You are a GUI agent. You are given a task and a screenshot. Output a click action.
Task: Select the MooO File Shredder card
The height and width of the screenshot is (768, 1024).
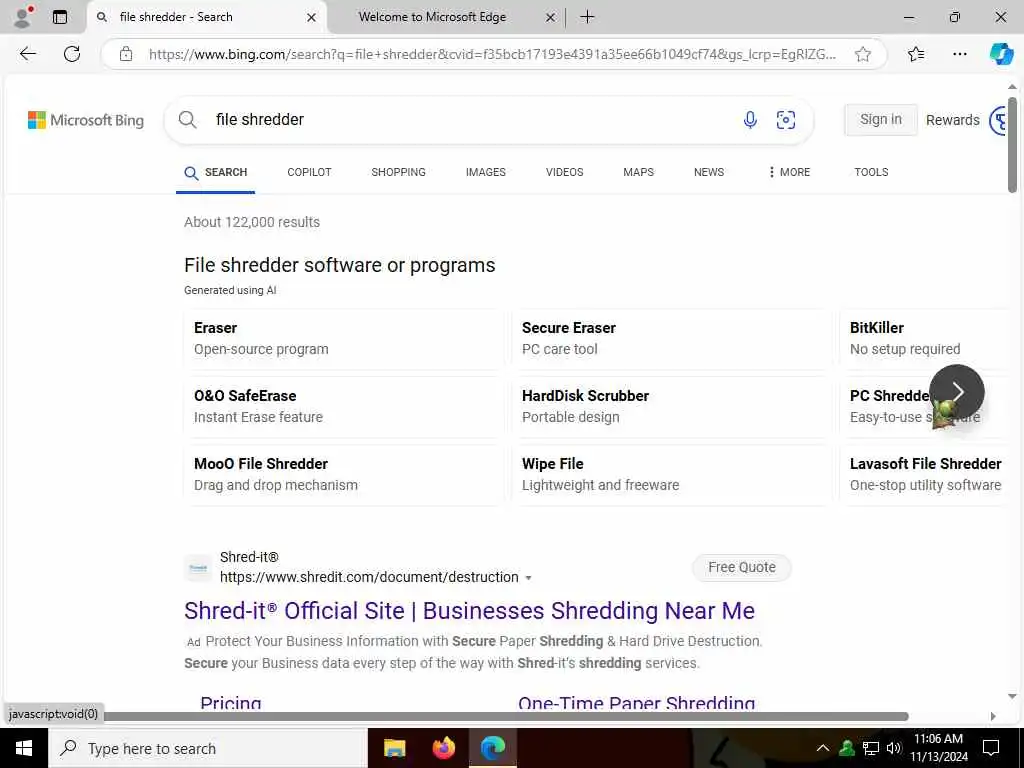[344, 475]
